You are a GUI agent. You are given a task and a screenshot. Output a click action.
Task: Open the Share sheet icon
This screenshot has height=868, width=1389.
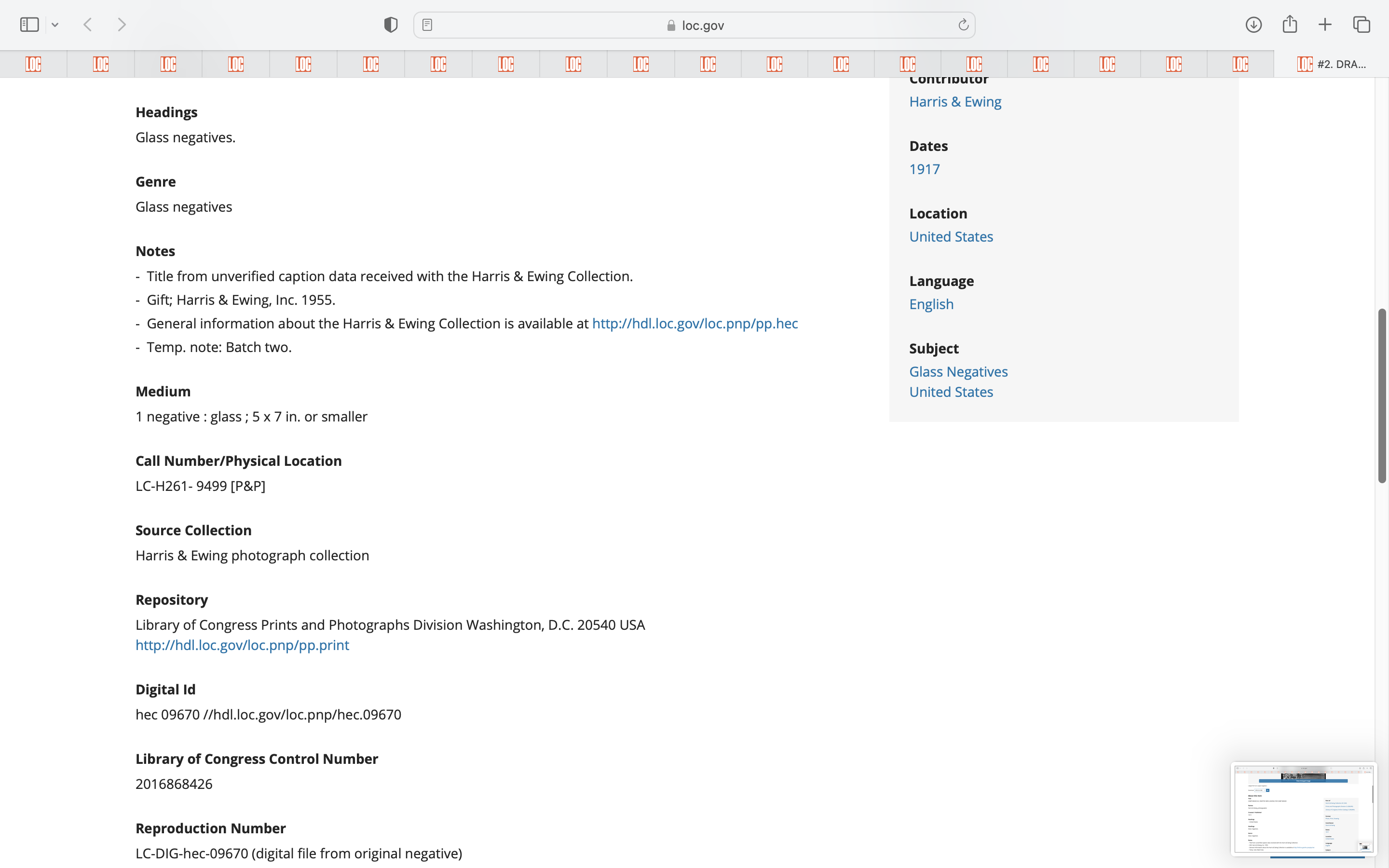(x=1290, y=25)
